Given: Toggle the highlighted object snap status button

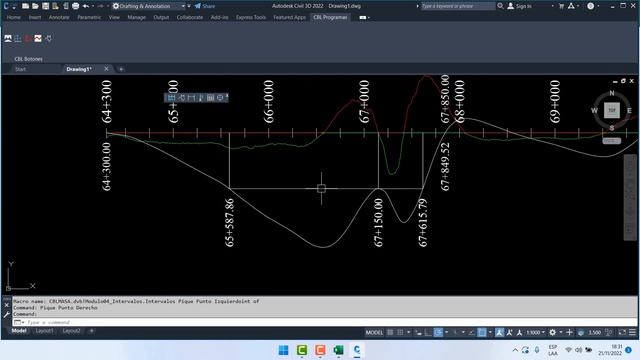Looking at the screenshot, I should click(x=482, y=333).
